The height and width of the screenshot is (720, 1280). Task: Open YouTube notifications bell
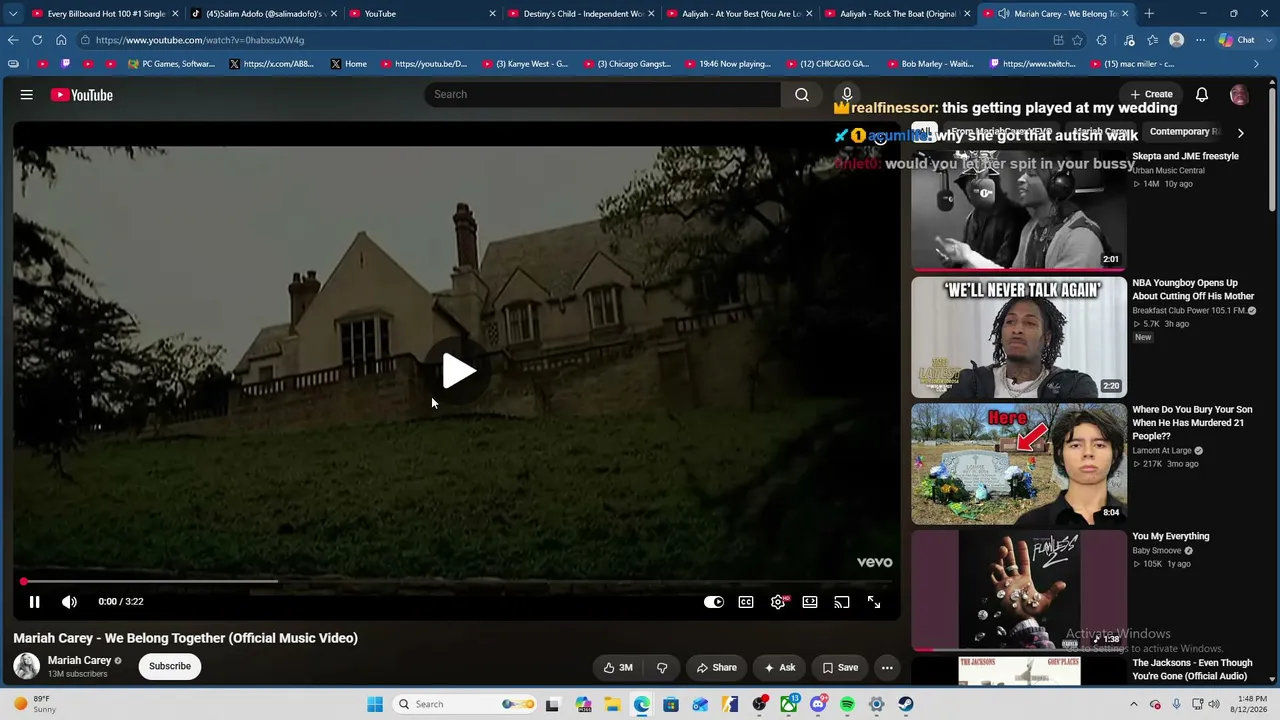pos(1202,95)
